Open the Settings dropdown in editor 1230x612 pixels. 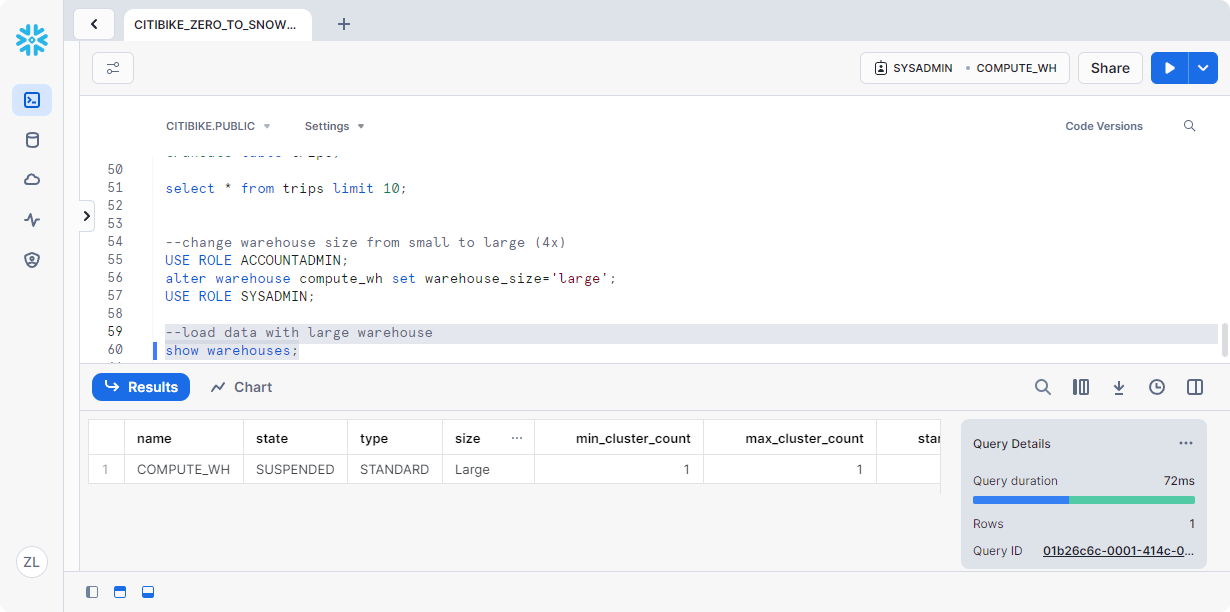[x=334, y=126]
